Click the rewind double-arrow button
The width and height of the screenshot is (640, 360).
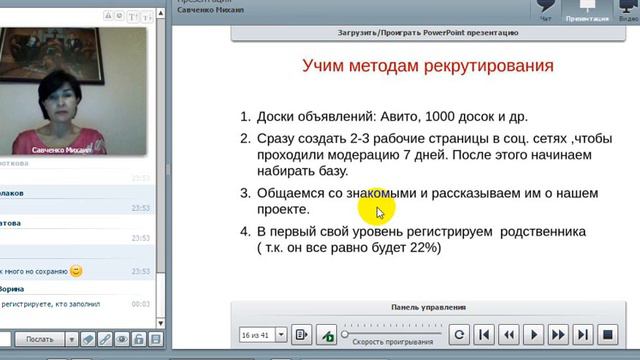click(x=509, y=335)
